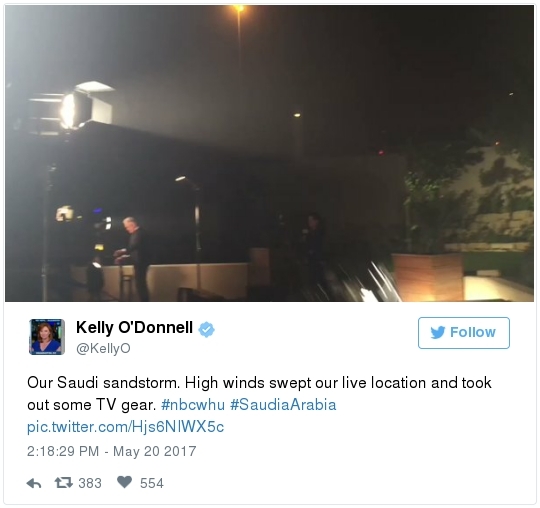The height and width of the screenshot is (508, 540).
Task: View the 383 retweets count
Action: coord(90,483)
